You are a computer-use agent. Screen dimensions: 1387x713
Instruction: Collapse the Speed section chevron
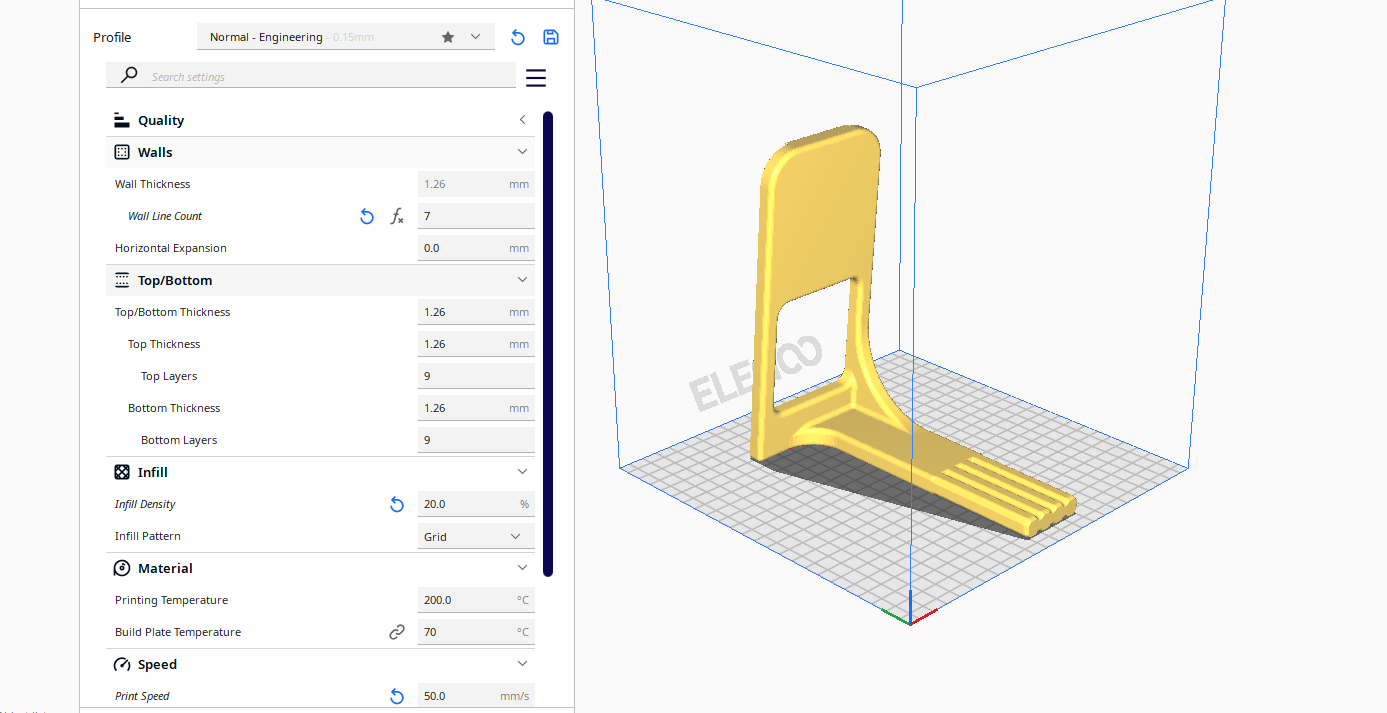522,664
